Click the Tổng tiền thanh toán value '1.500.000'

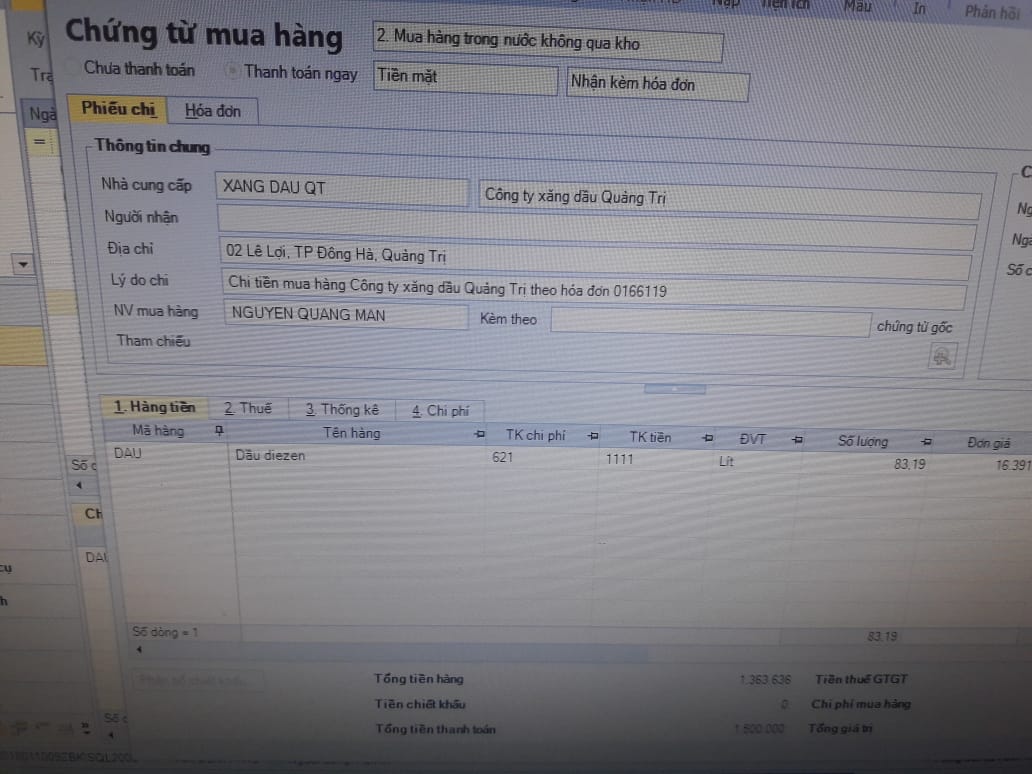(x=760, y=729)
